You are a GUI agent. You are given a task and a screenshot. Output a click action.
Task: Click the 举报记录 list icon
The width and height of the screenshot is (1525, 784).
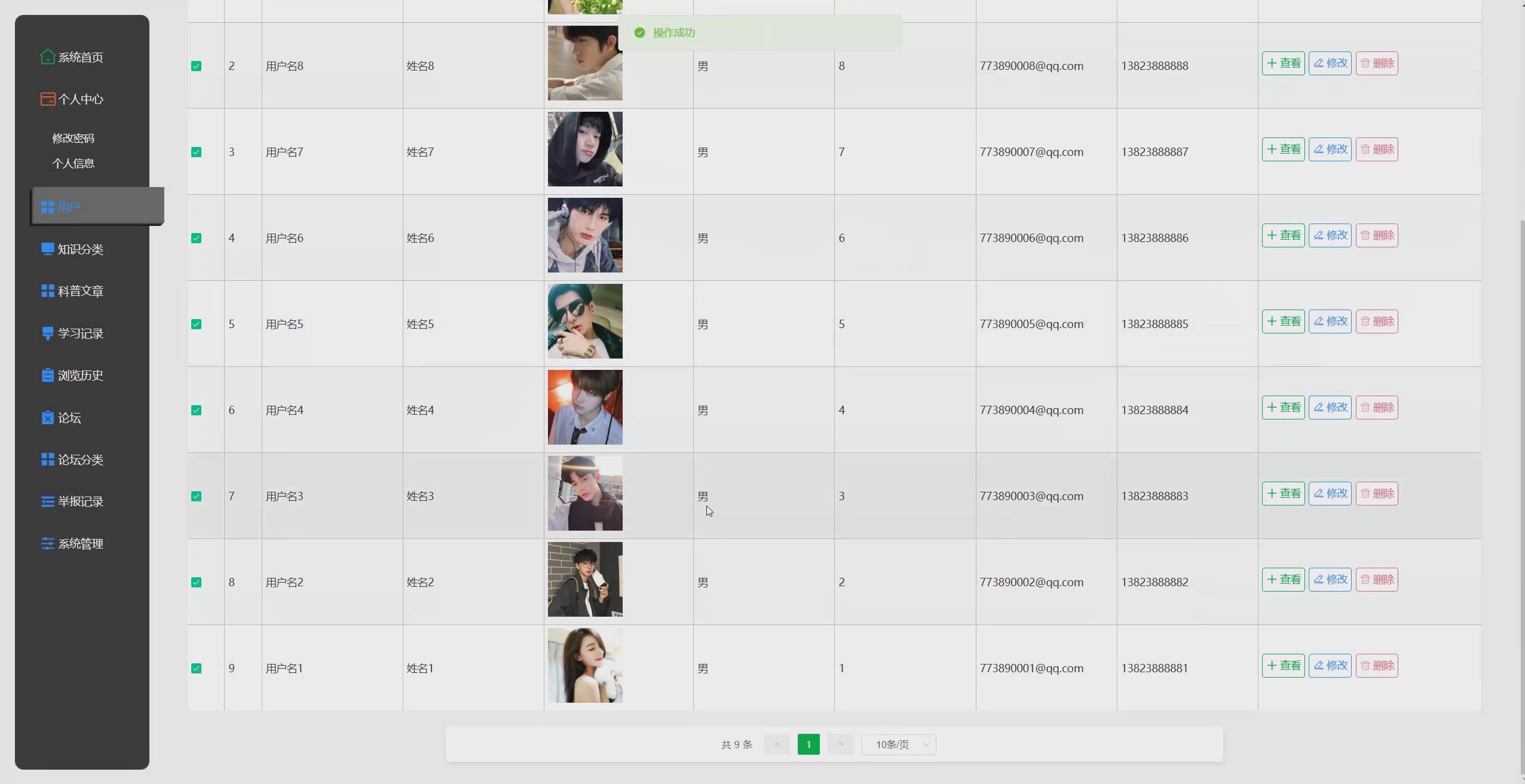47,501
